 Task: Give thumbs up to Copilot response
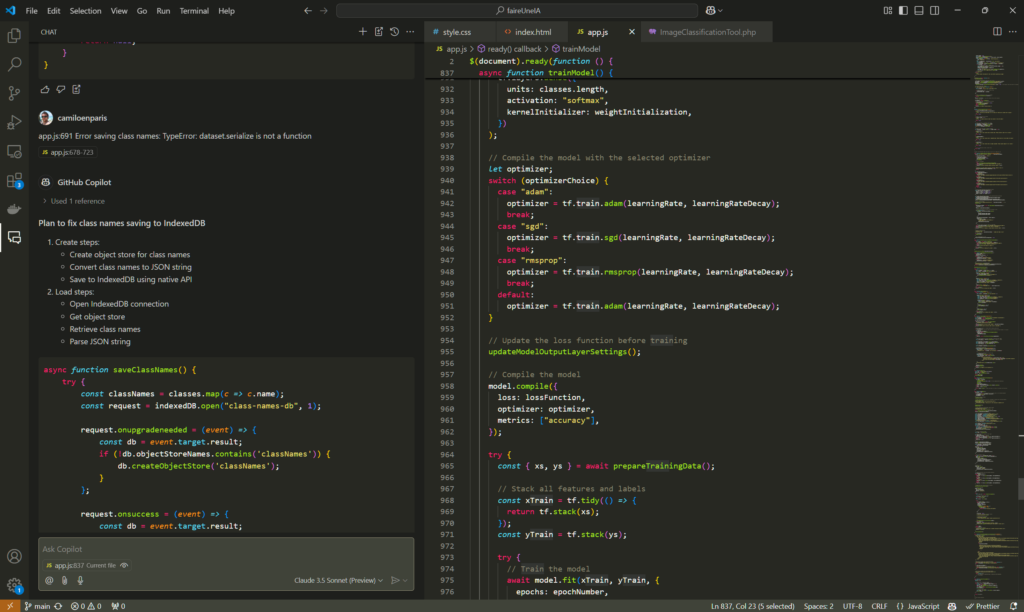(45, 89)
